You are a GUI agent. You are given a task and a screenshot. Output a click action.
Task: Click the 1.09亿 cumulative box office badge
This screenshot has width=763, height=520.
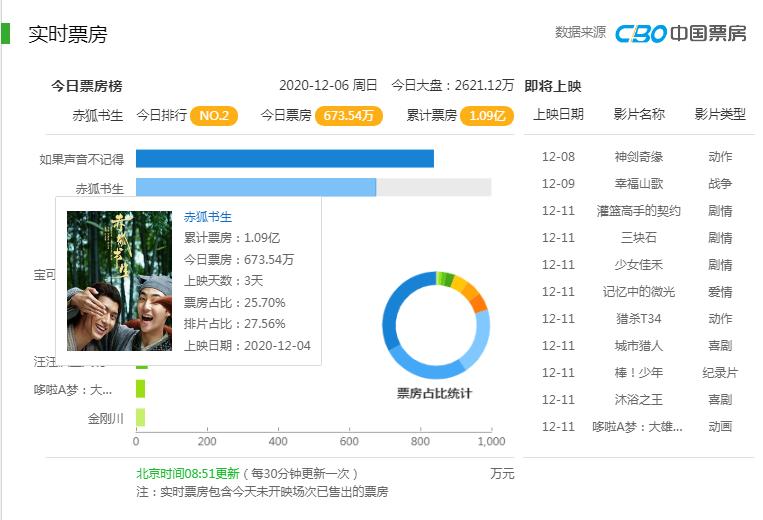click(x=487, y=116)
